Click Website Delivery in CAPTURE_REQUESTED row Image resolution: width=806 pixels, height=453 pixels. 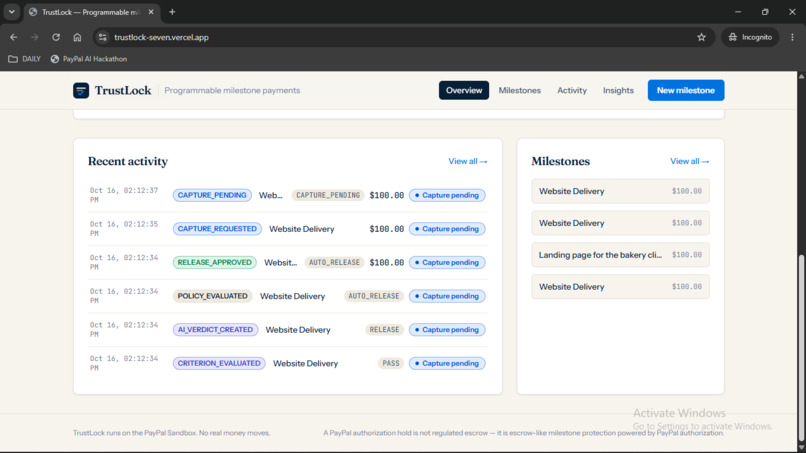click(x=302, y=229)
